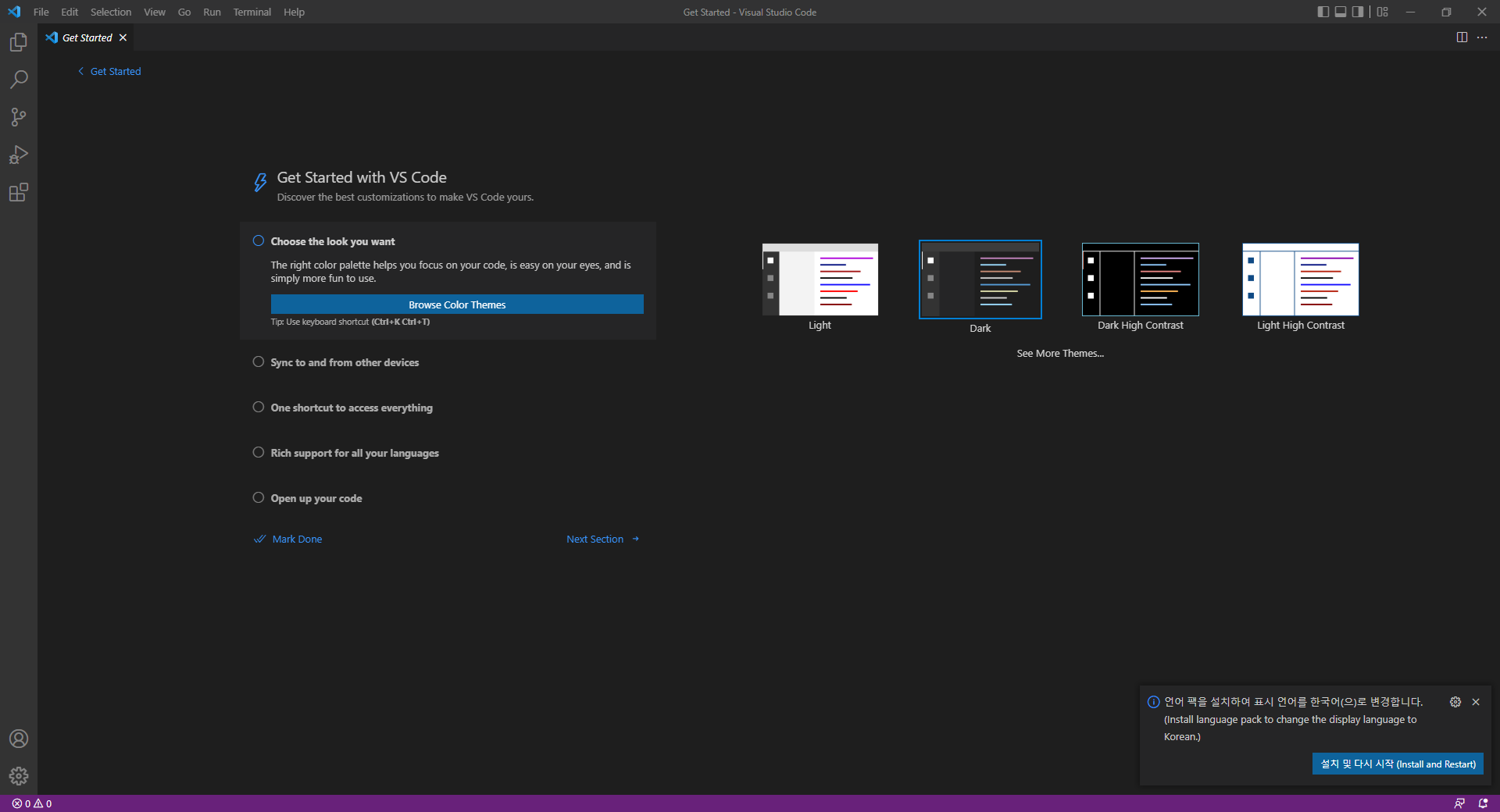Toggle the 'Sync to and from other devices' circle
1500x812 pixels.
click(259, 361)
